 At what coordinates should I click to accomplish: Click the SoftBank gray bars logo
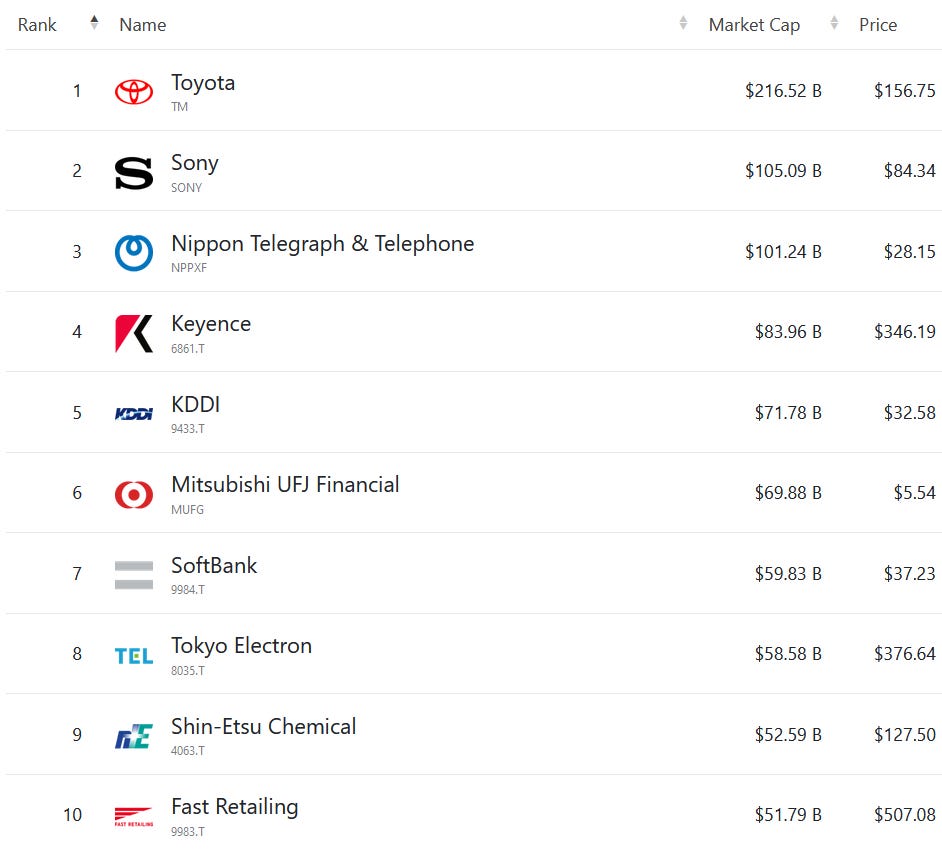(x=133, y=575)
